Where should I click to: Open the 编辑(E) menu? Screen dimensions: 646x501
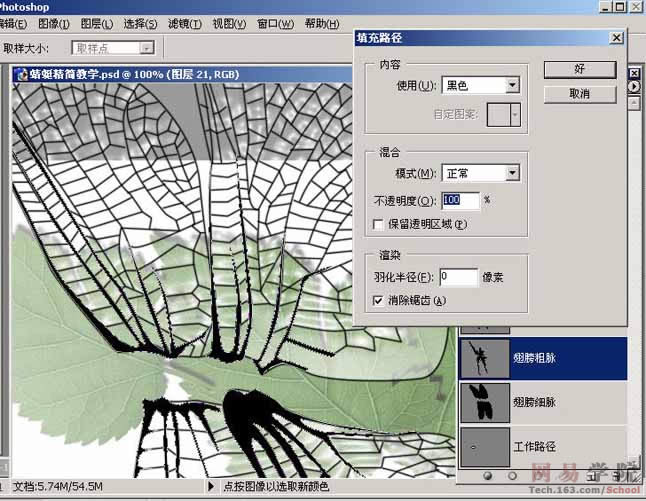click(13, 24)
